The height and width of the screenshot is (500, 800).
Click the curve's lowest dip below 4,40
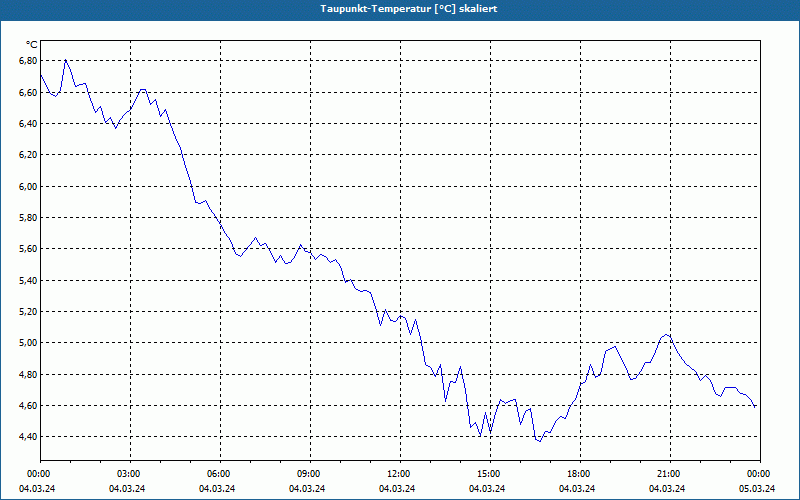[540, 441]
